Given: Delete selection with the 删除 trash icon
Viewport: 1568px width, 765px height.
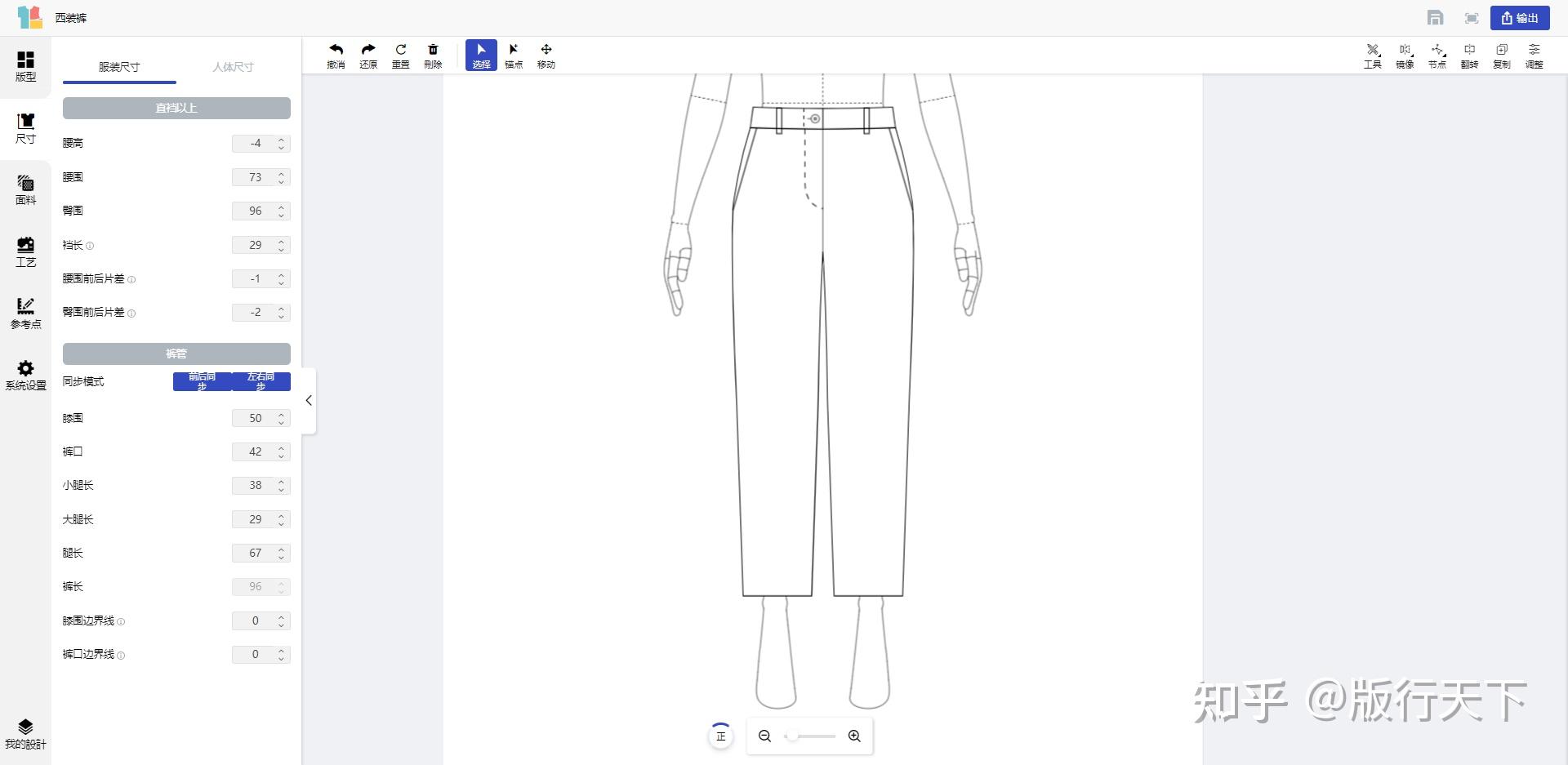Looking at the screenshot, I should [x=433, y=56].
